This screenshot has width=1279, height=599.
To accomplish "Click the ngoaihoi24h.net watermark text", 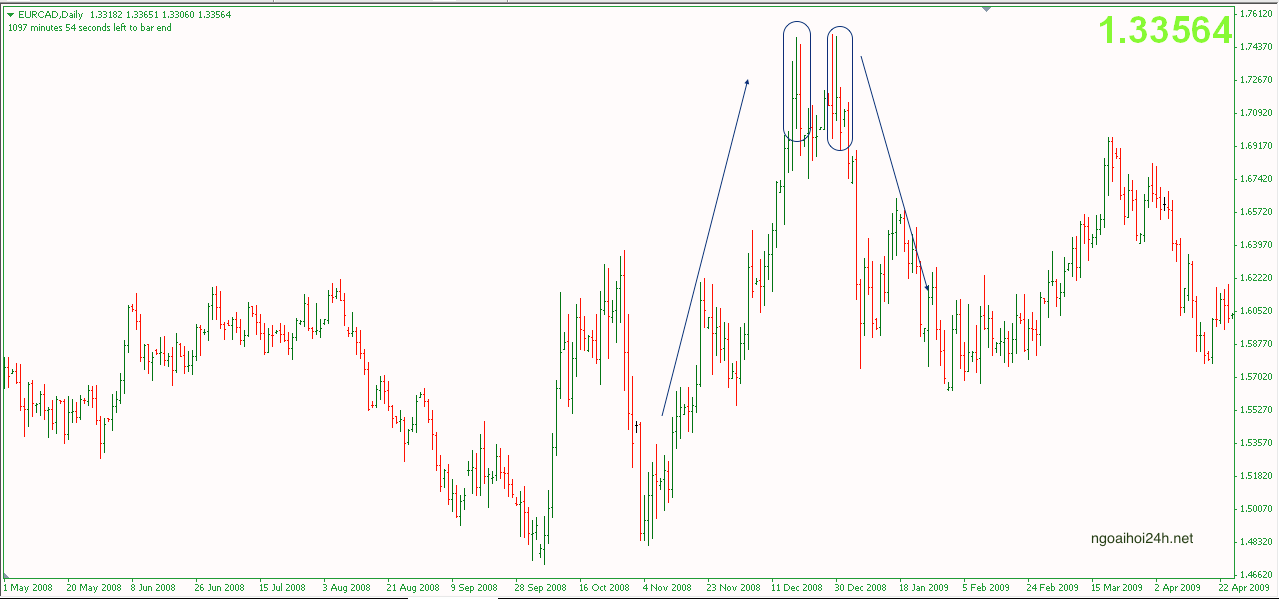I will click(x=1142, y=538).
